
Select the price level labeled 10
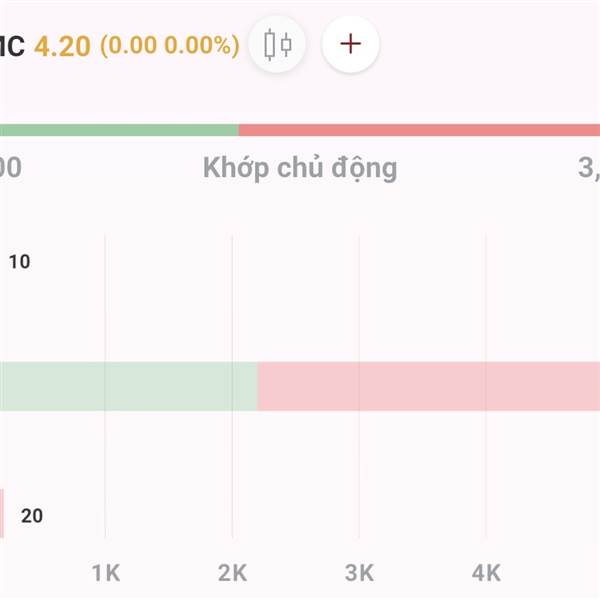(x=20, y=262)
